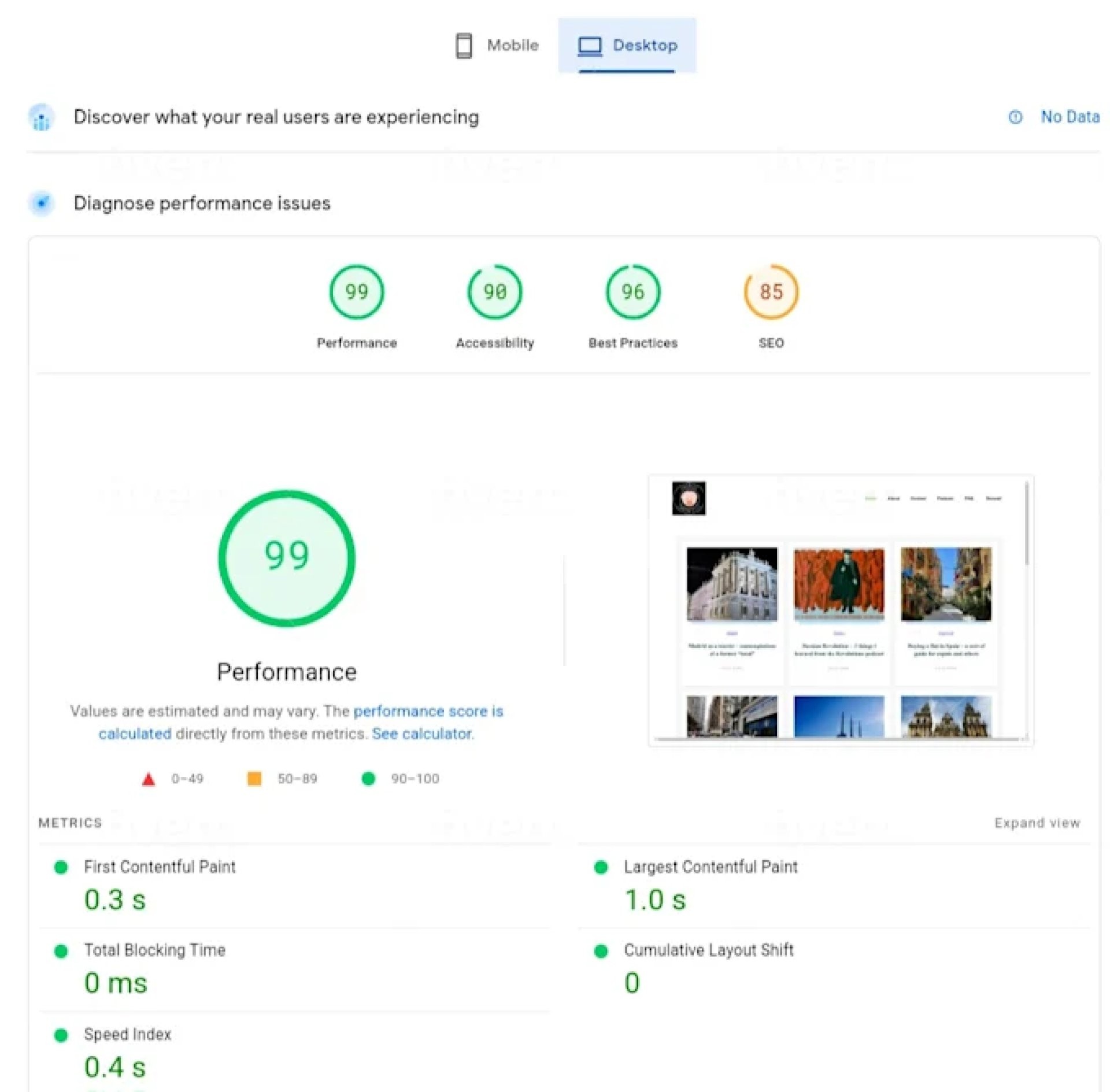Open the See calculator link

(422, 734)
